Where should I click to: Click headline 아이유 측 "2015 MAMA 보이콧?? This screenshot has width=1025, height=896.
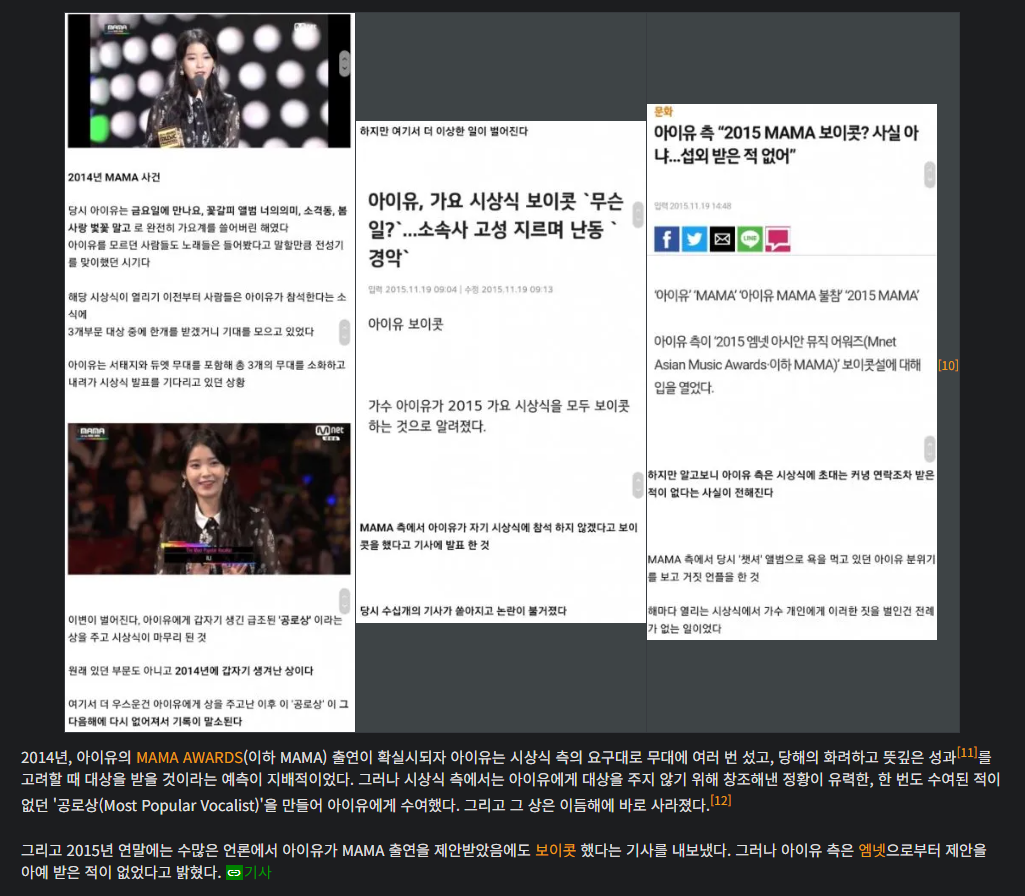click(786, 144)
